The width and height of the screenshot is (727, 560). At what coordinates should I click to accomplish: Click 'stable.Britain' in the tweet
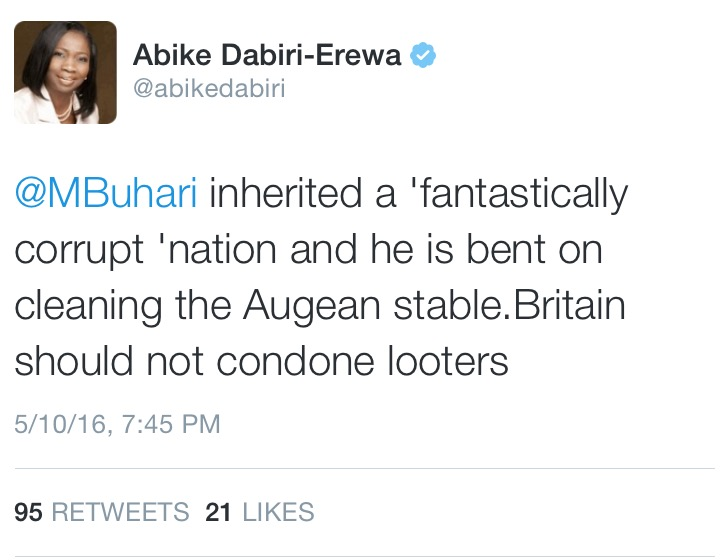pyautogui.click(x=510, y=304)
